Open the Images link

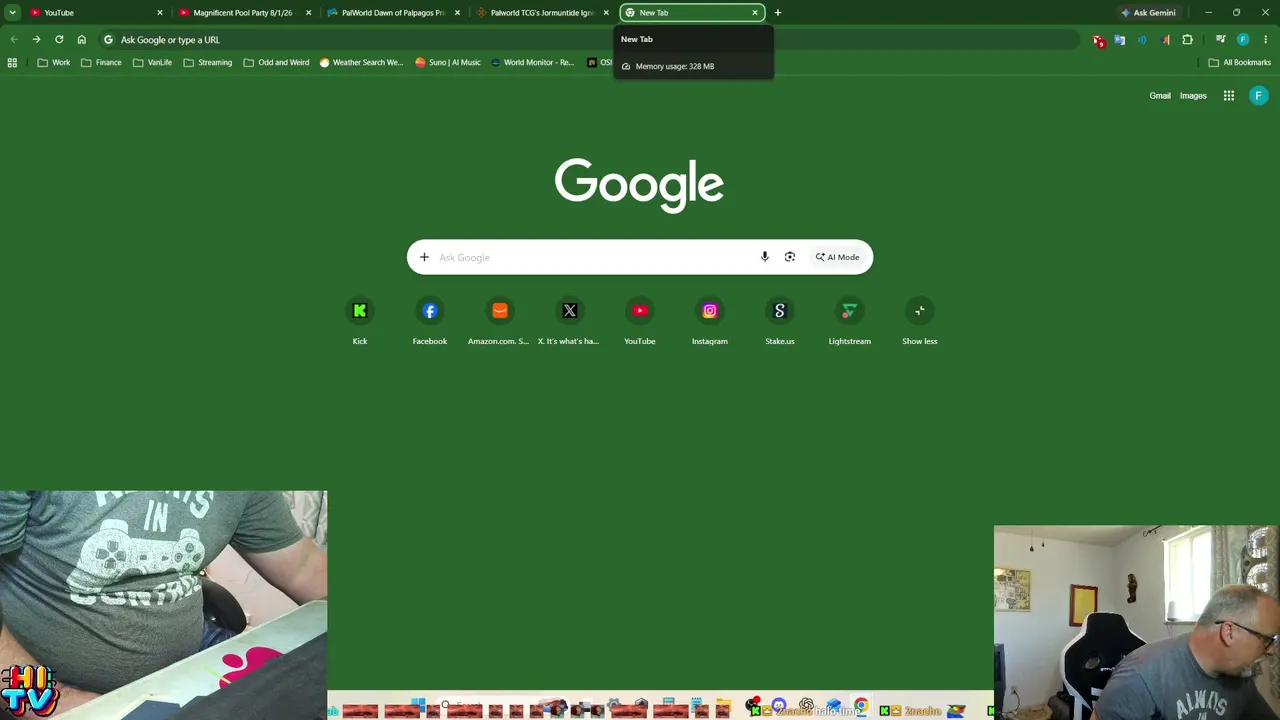point(1193,96)
